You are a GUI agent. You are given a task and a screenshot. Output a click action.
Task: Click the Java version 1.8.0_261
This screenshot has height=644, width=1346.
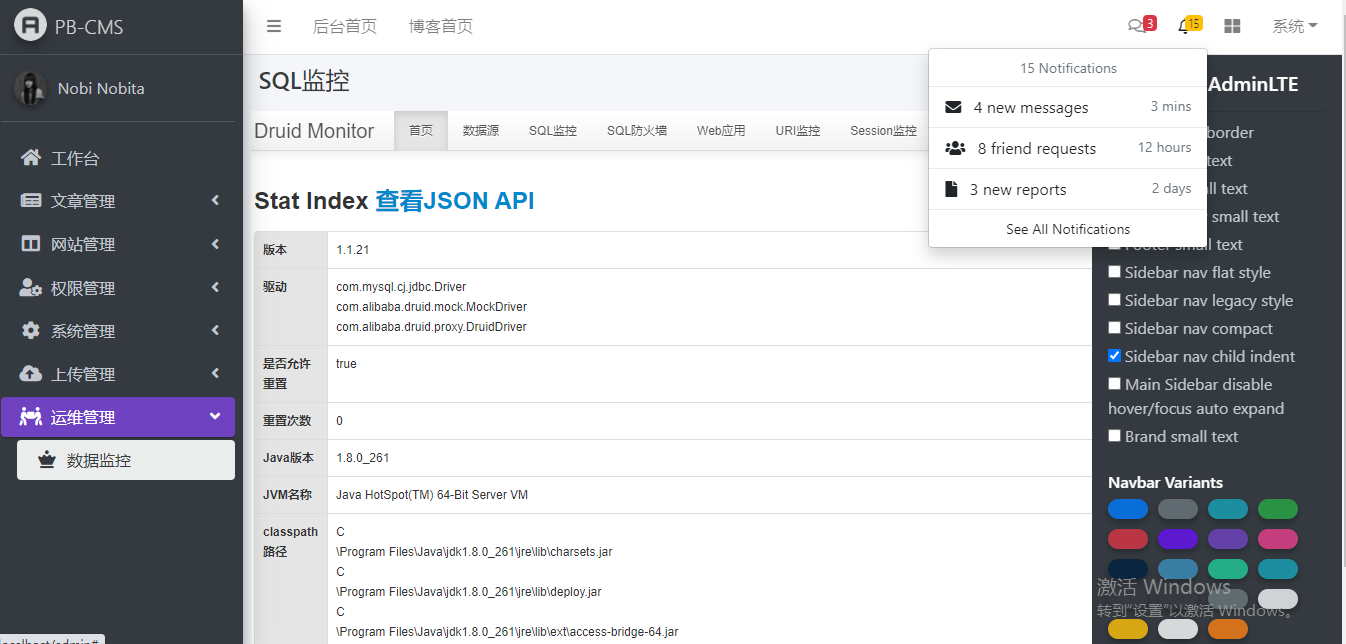click(363, 458)
